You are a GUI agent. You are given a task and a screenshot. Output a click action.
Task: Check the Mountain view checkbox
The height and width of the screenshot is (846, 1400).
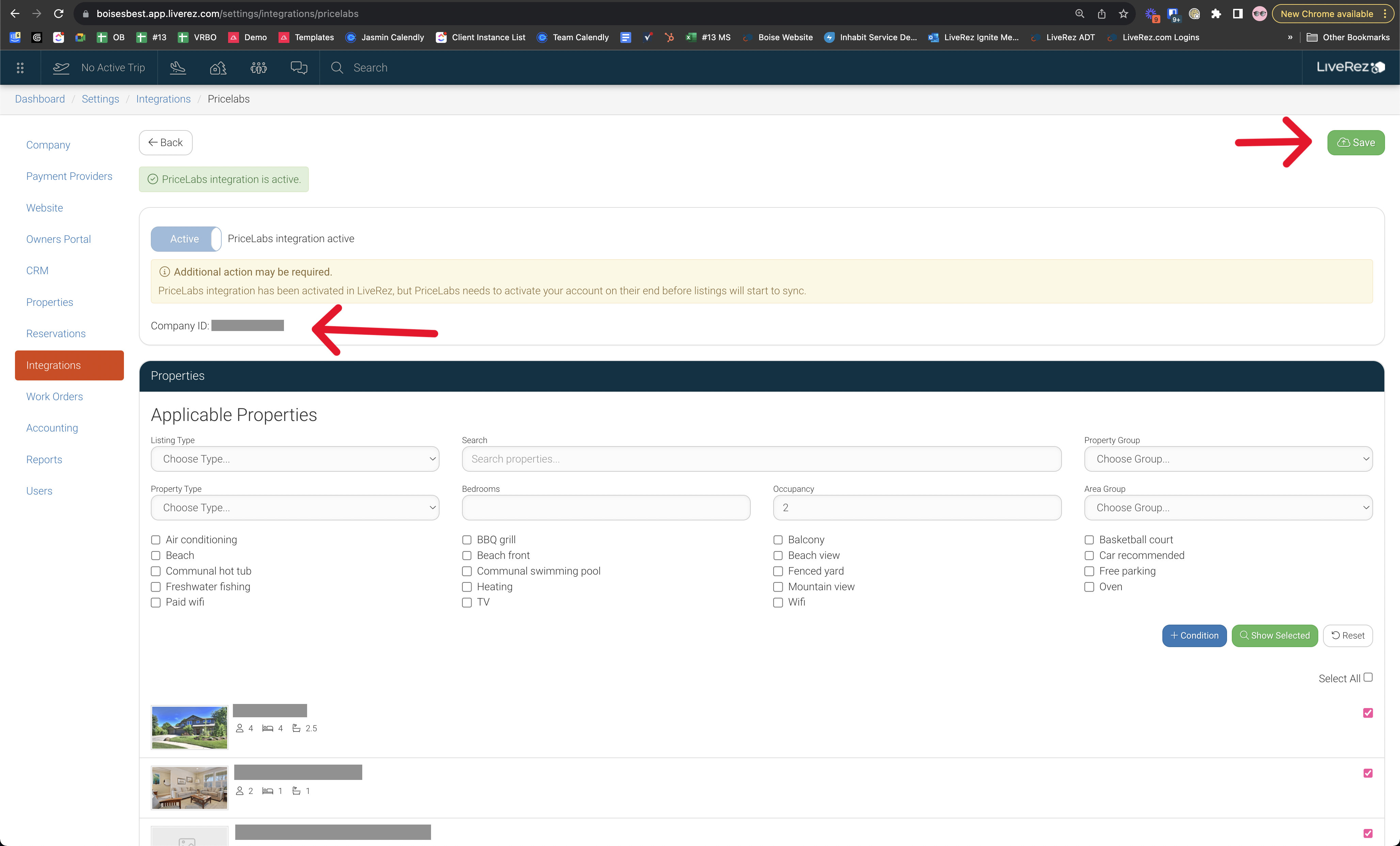[x=778, y=587]
